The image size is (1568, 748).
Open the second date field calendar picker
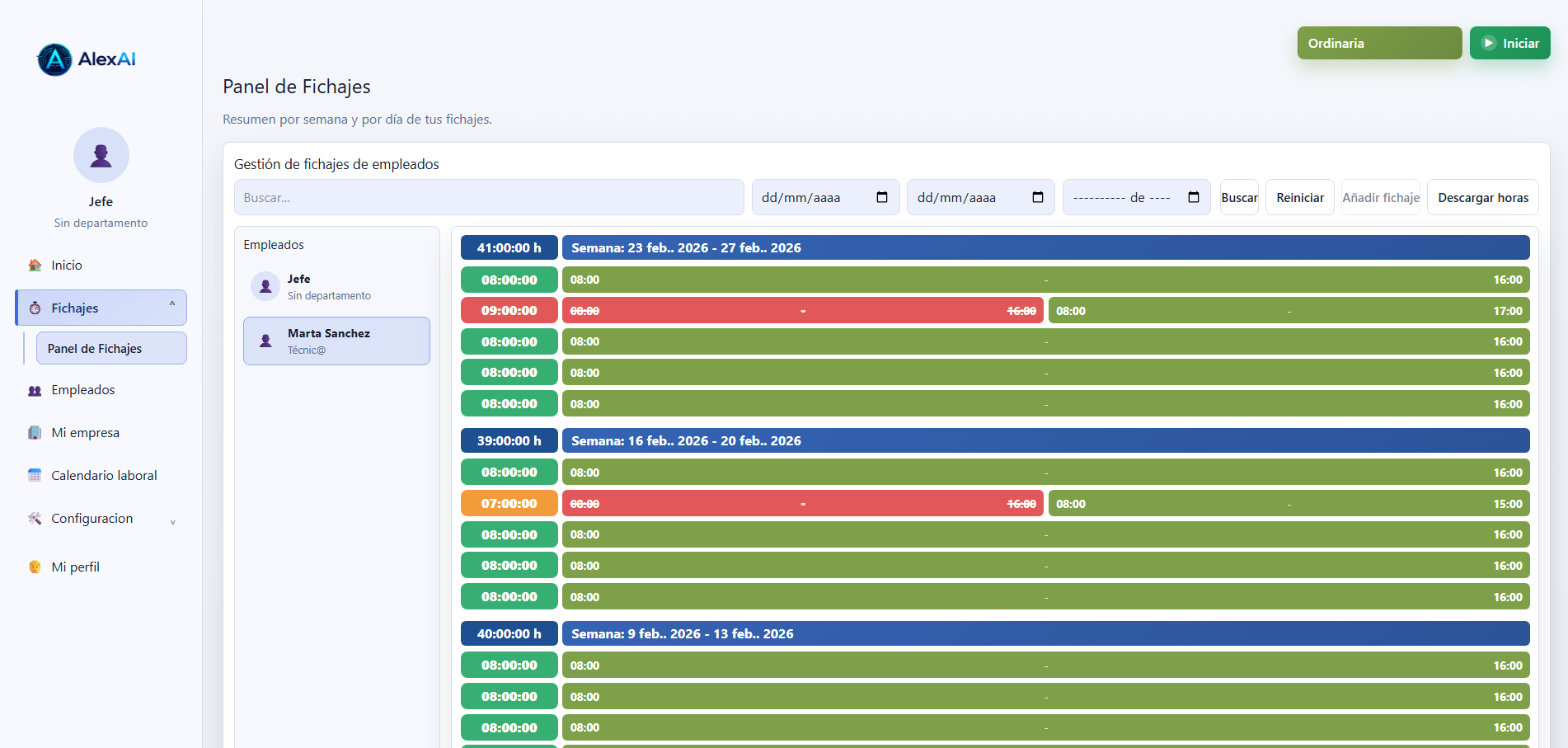click(1037, 198)
